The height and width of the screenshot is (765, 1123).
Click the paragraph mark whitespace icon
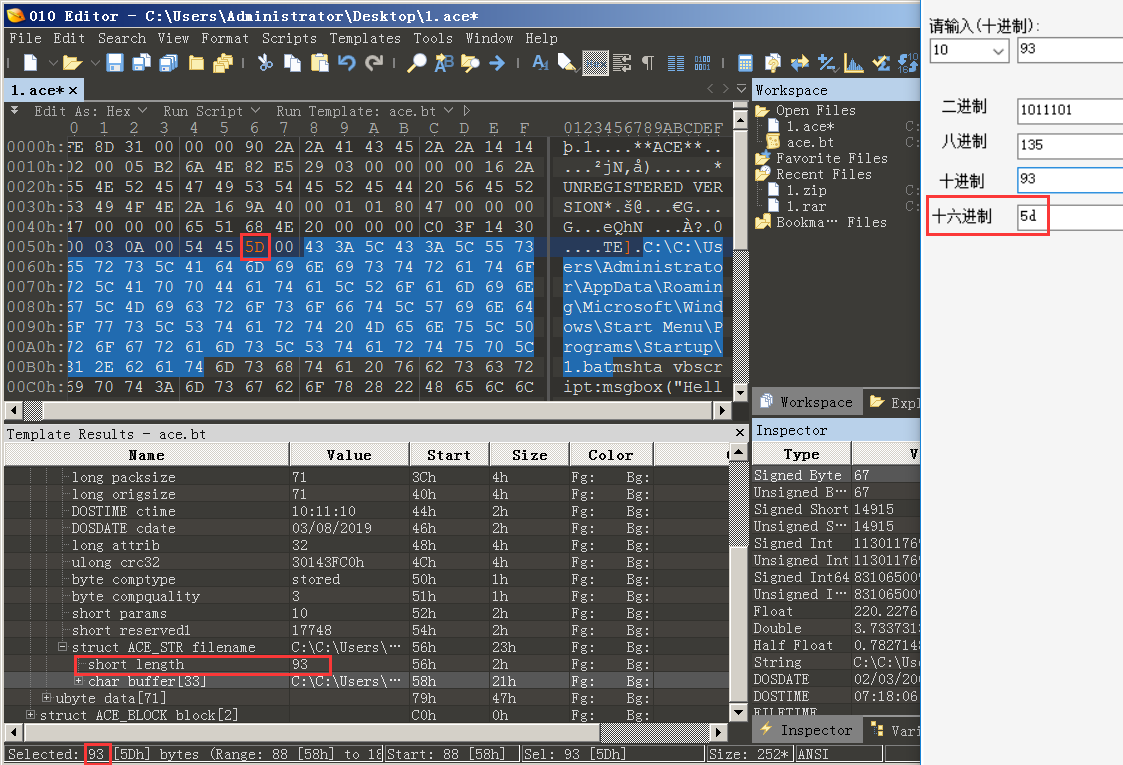point(648,63)
